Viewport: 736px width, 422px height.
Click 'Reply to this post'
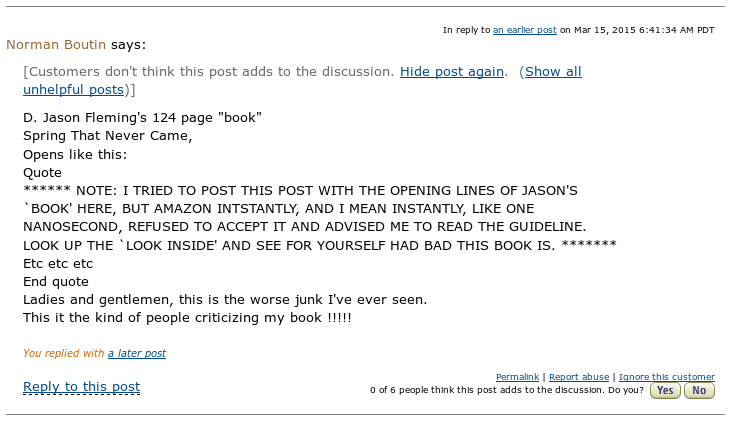[81, 387]
